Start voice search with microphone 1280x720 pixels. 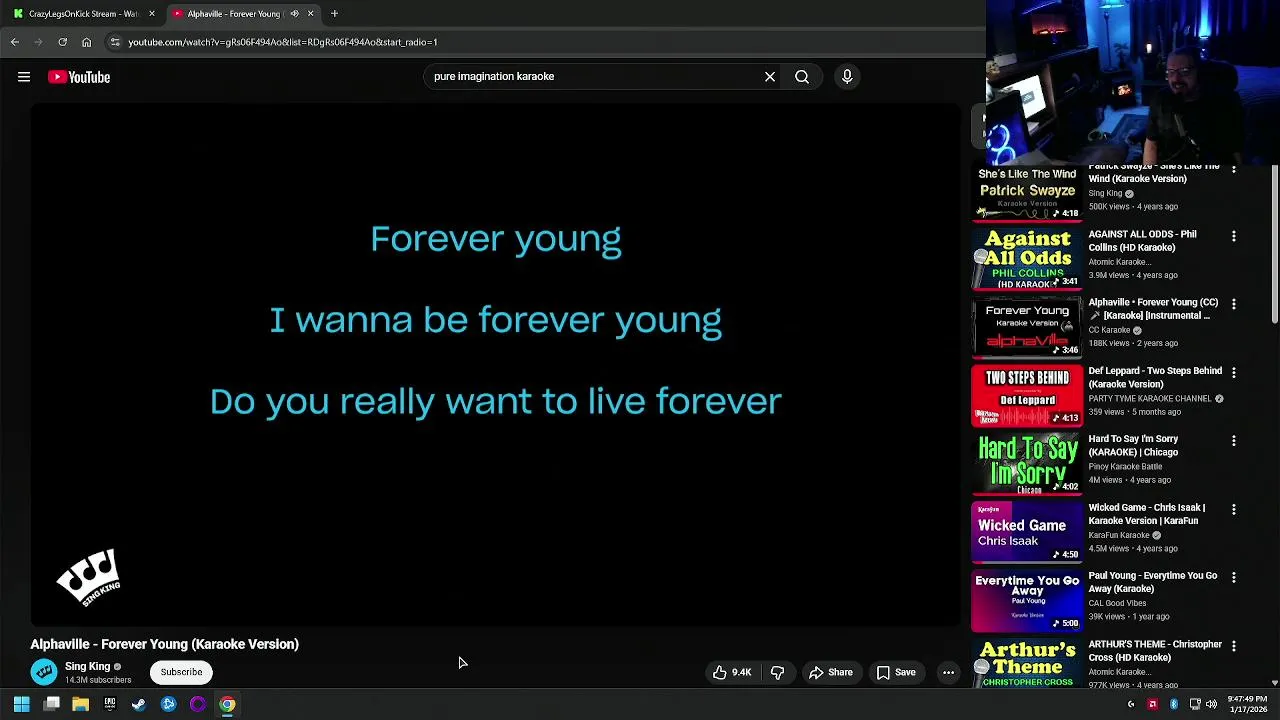[x=847, y=76]
